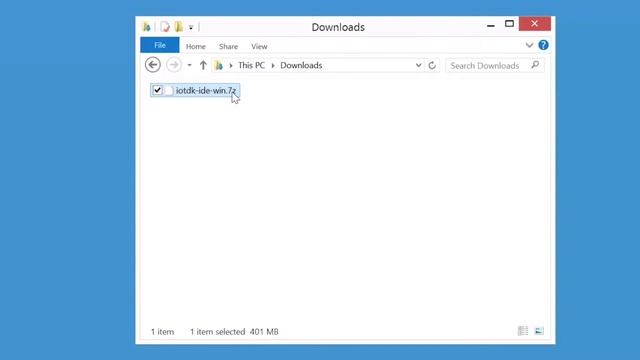Screen dimensions: 640x360
Task: Expand the chevron after This PC
Action: tap(273, 66)
